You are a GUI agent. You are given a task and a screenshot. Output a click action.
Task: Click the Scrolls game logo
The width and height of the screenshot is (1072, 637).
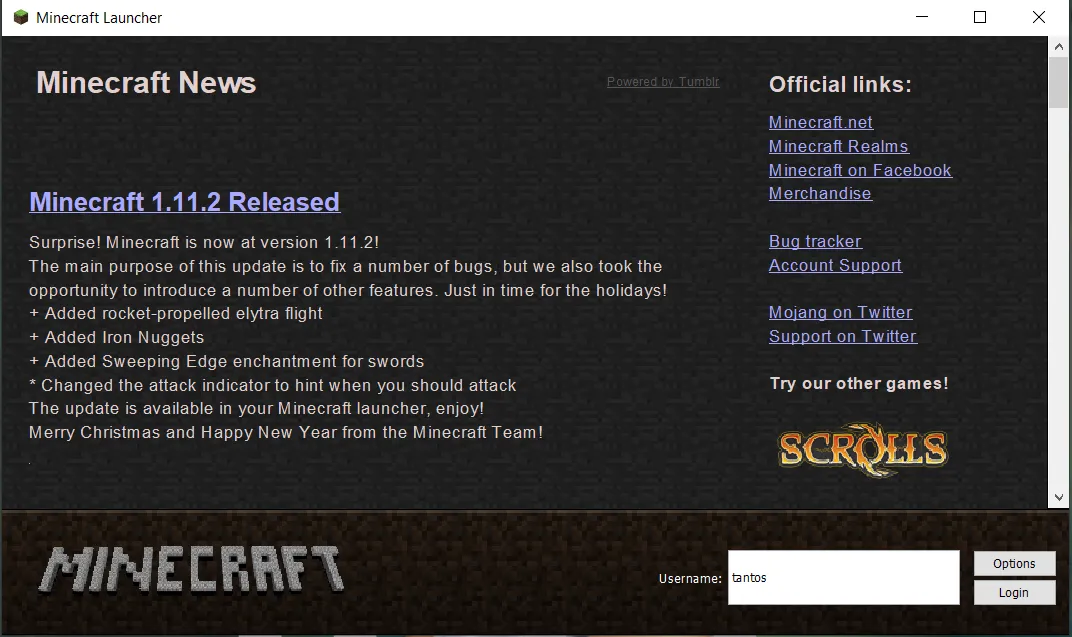[x=863, y=449]
